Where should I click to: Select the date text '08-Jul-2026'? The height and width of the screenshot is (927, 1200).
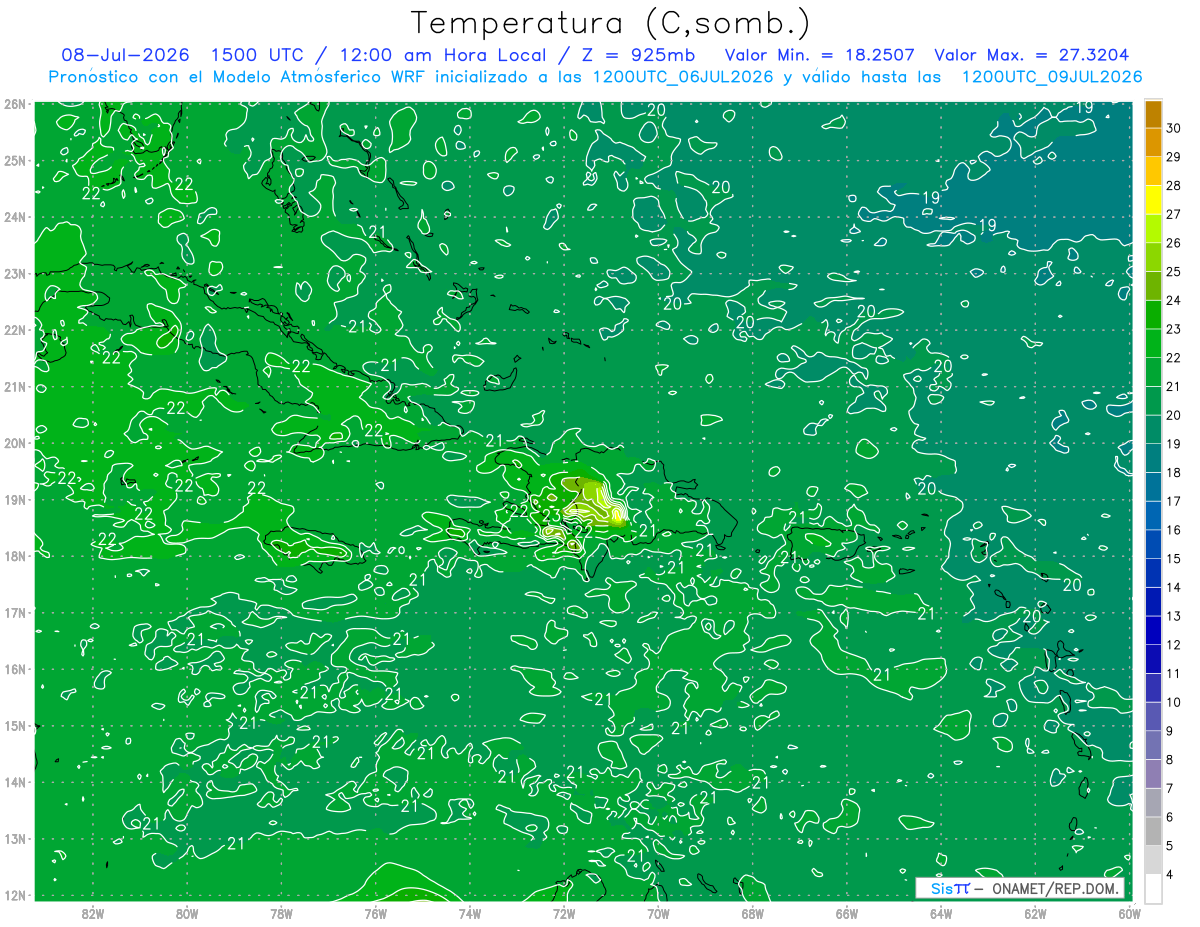[125, 54]
